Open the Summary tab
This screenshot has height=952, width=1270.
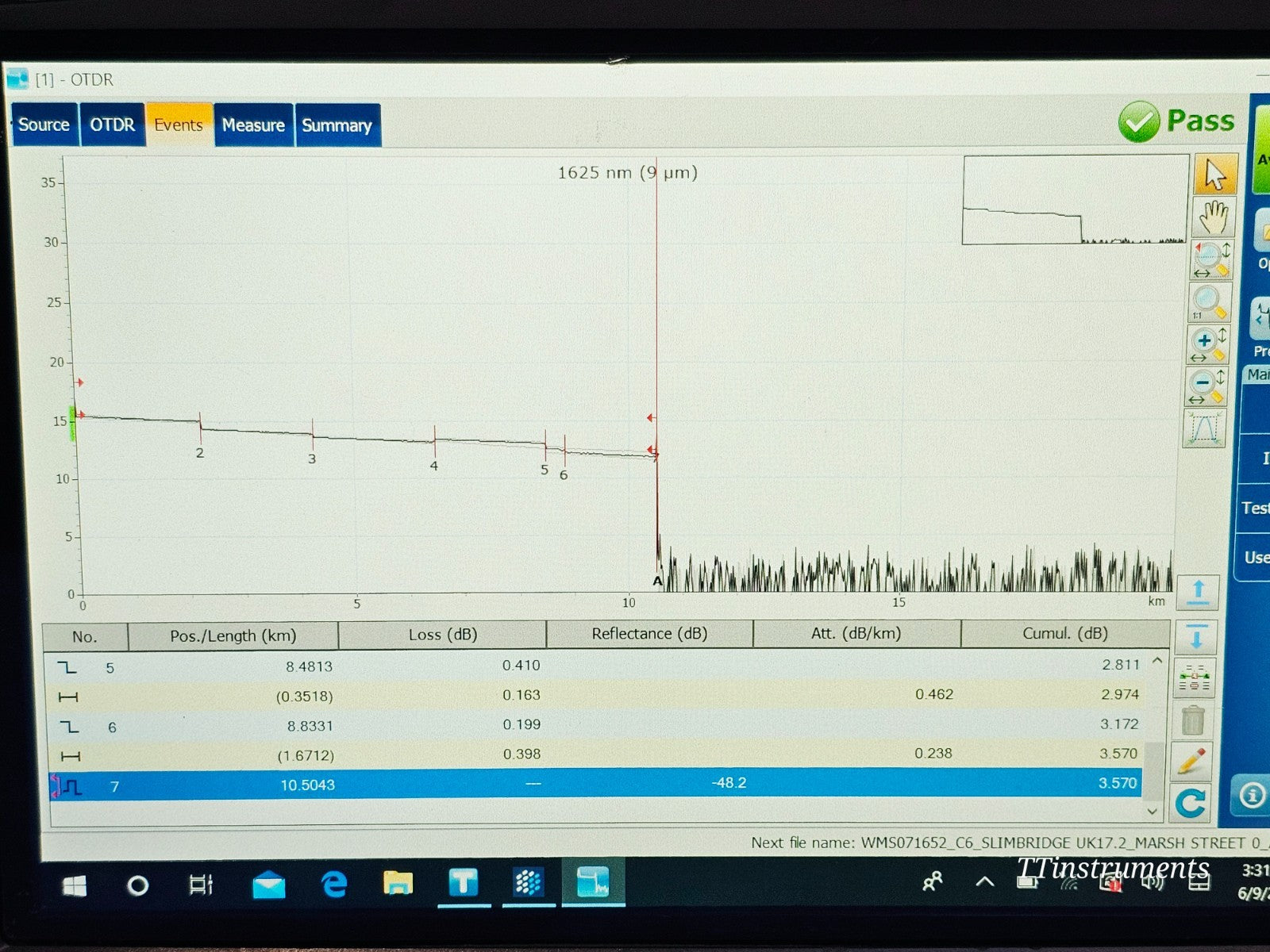coord(337,125)
